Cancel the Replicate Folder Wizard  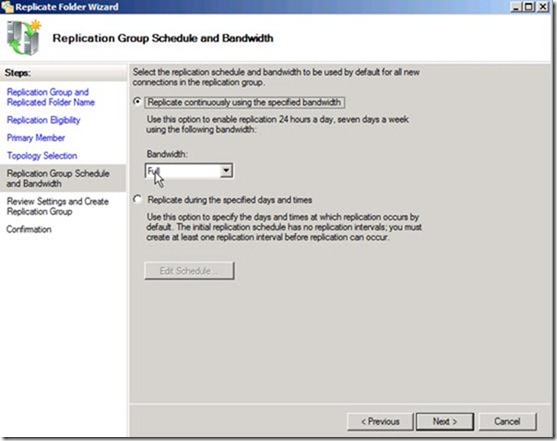coord(507,421)
